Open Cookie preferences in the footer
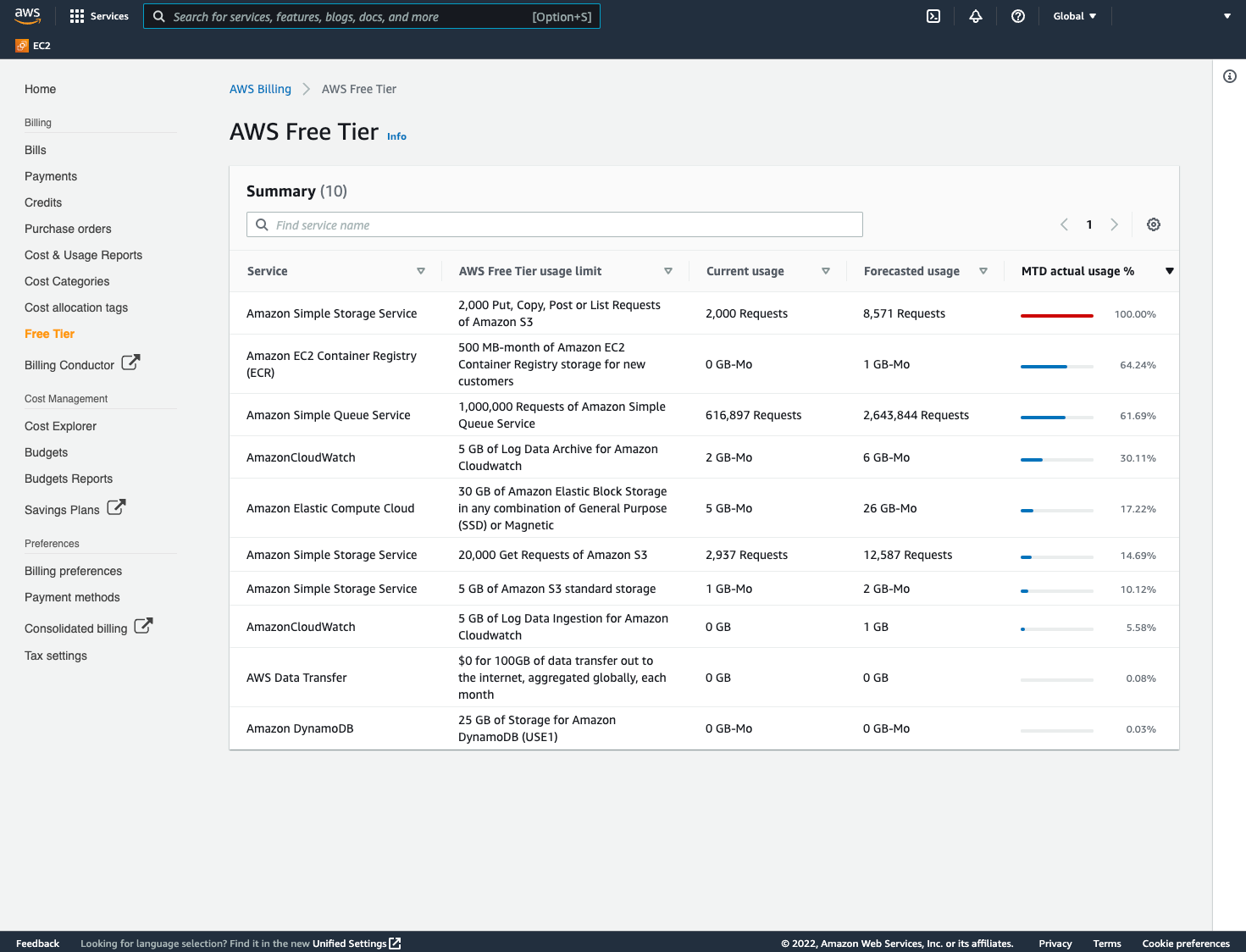The width and height of the screenshot is (1246, 952). point(1186,944)
